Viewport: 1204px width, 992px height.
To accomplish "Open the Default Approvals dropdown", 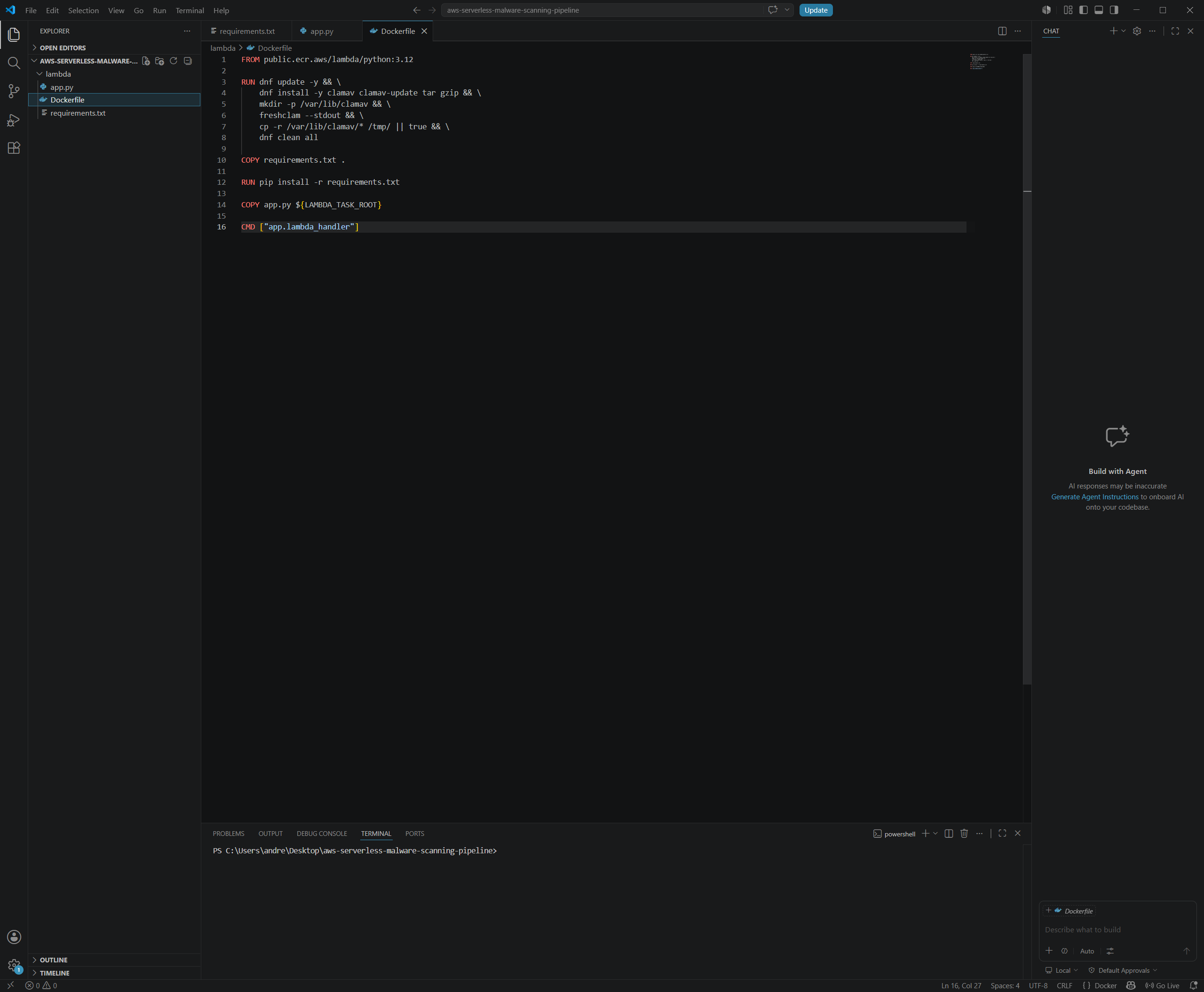I will pyautogui.click(x=1123, y=971).
